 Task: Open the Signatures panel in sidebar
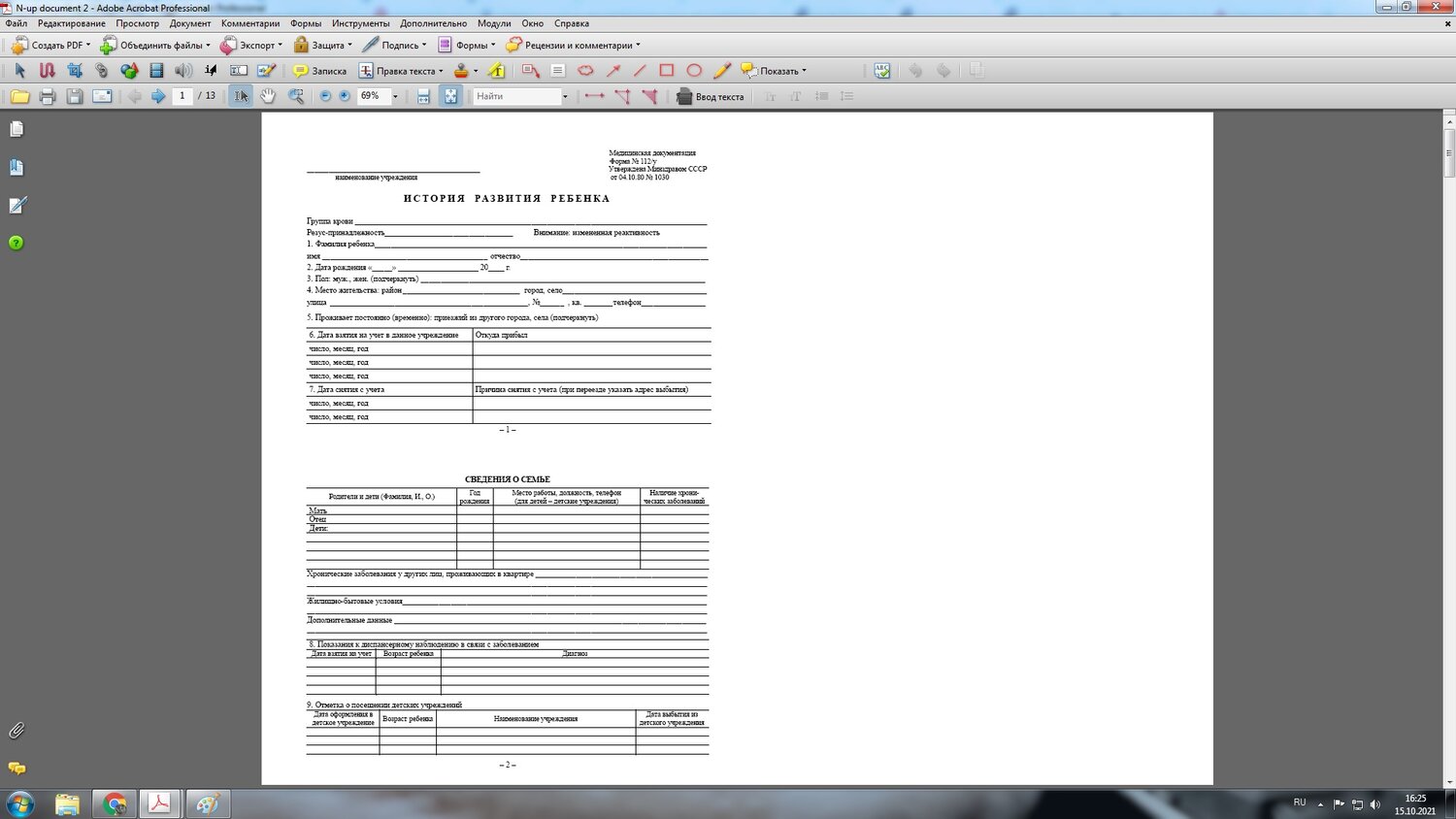17,205
